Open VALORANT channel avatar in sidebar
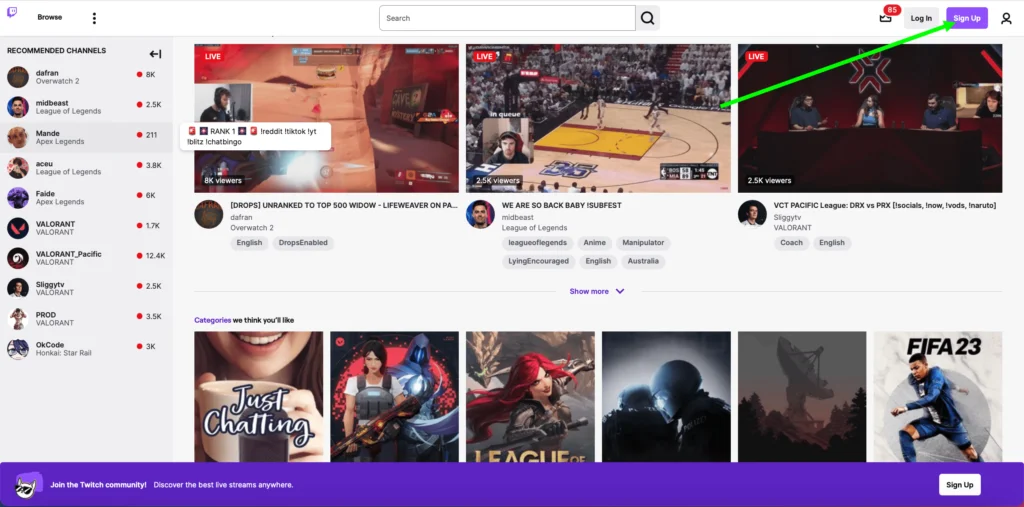 point(18,228)
